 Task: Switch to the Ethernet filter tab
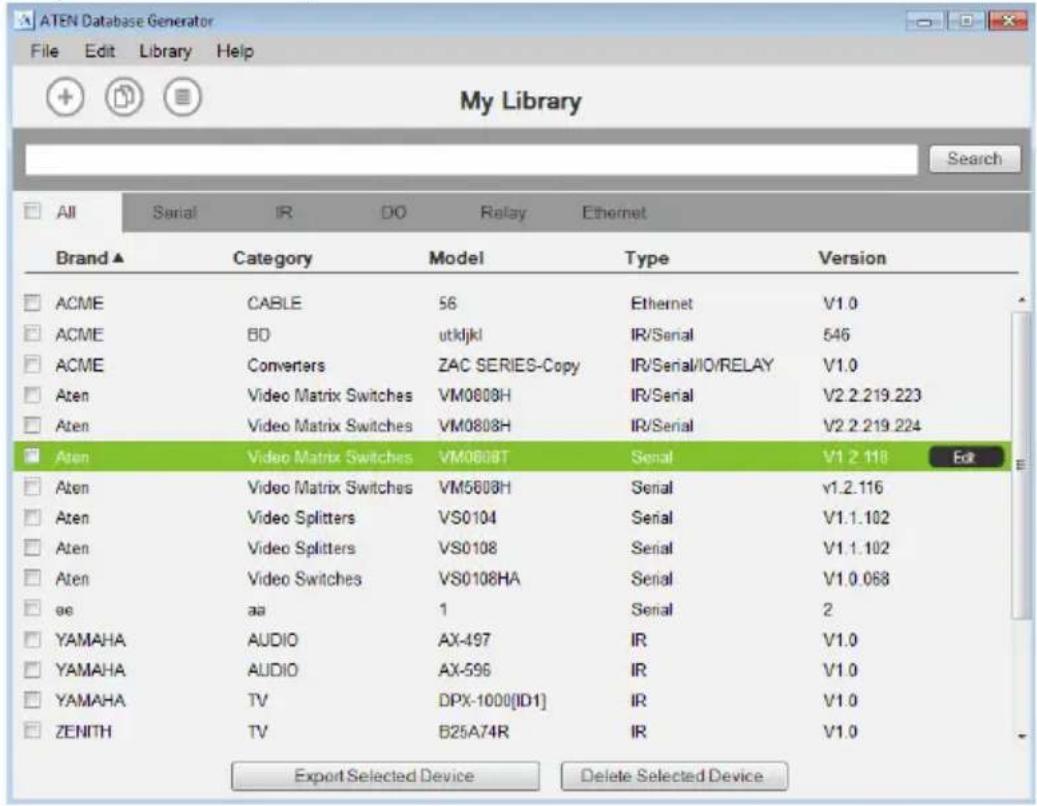(614, 212)
